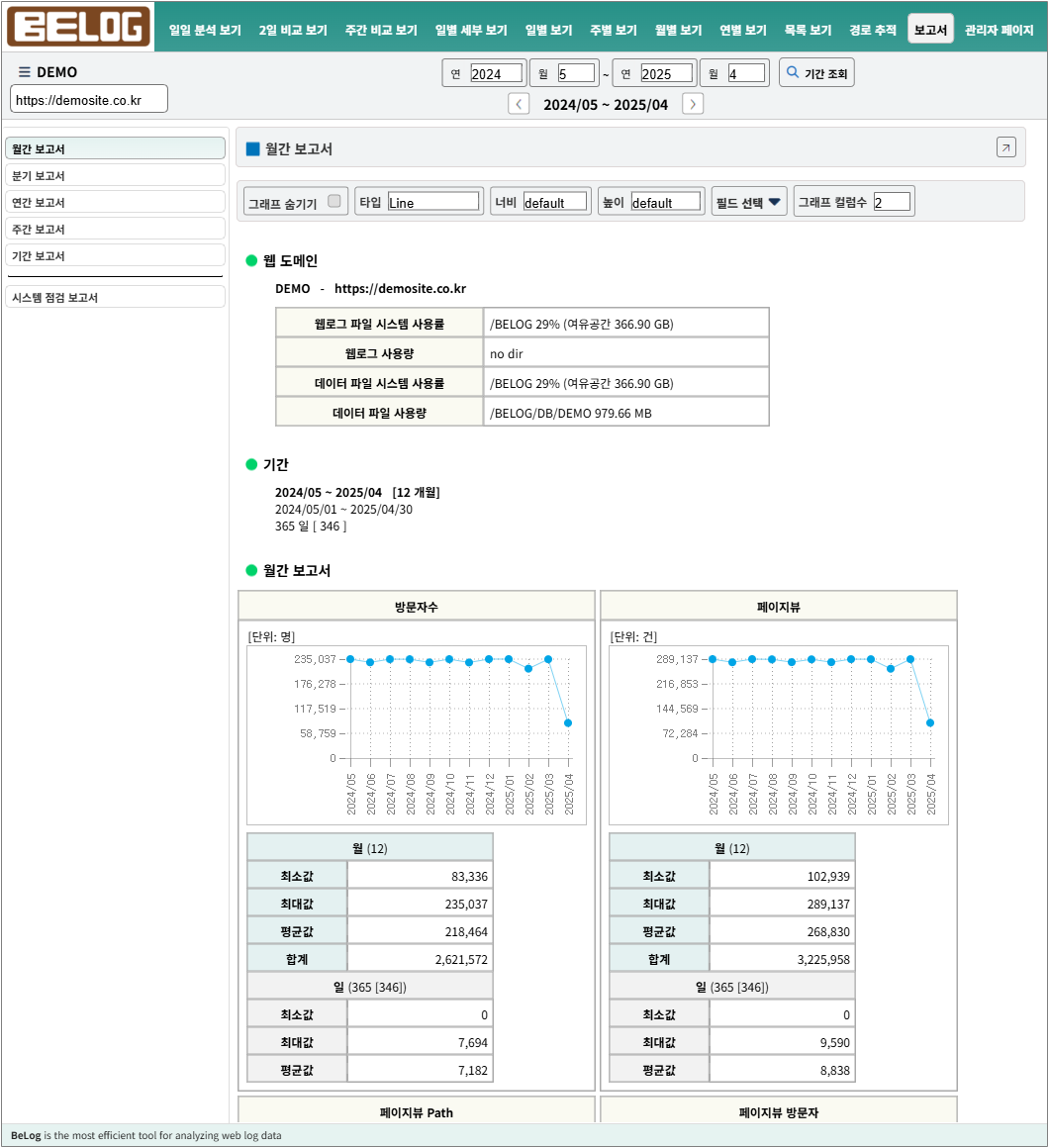This screenshot has width=1049, height=1148.
Task: Click the 페이지뷰 최소값 102,939 cell
Action: [x=783, y=876]
